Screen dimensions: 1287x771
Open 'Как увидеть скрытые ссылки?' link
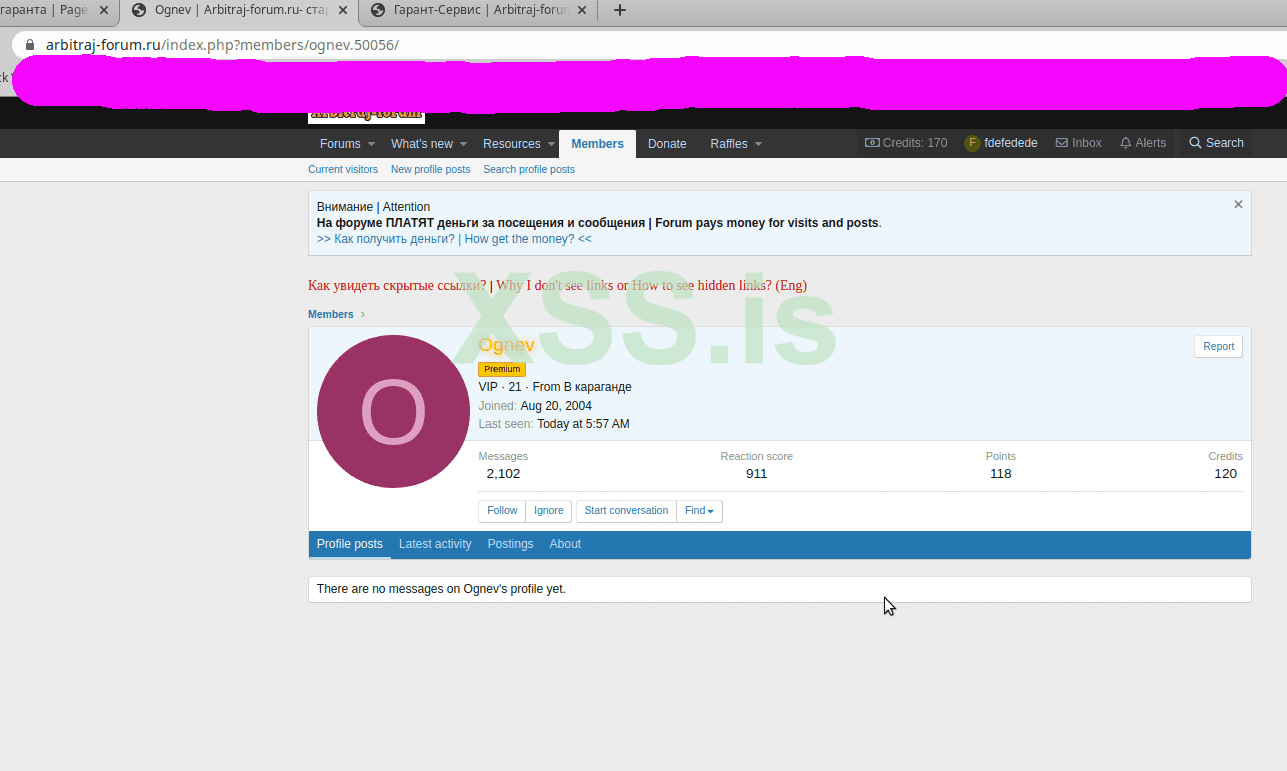pyautogui.click(x=397, y=285)
